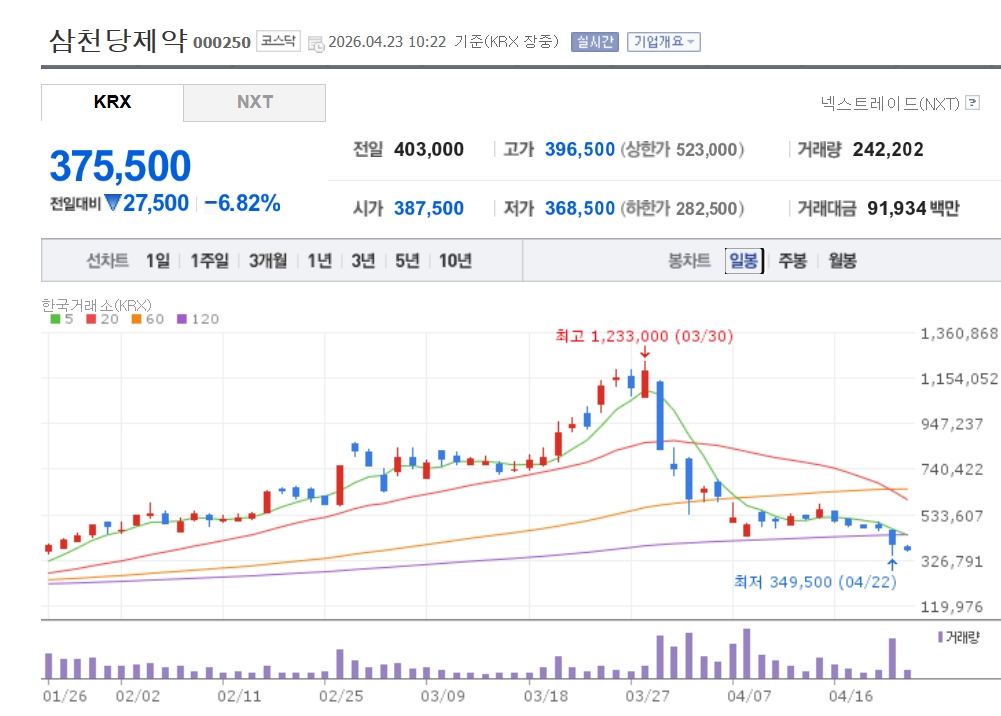Select the 10년 line chart period
Viewport: 1001px width, 716px height.
455,260
